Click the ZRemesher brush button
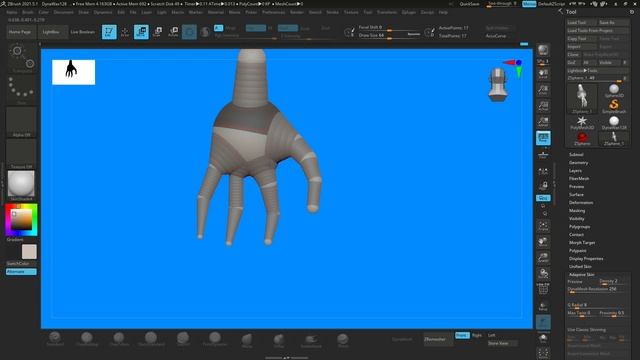 click(437, 340)
